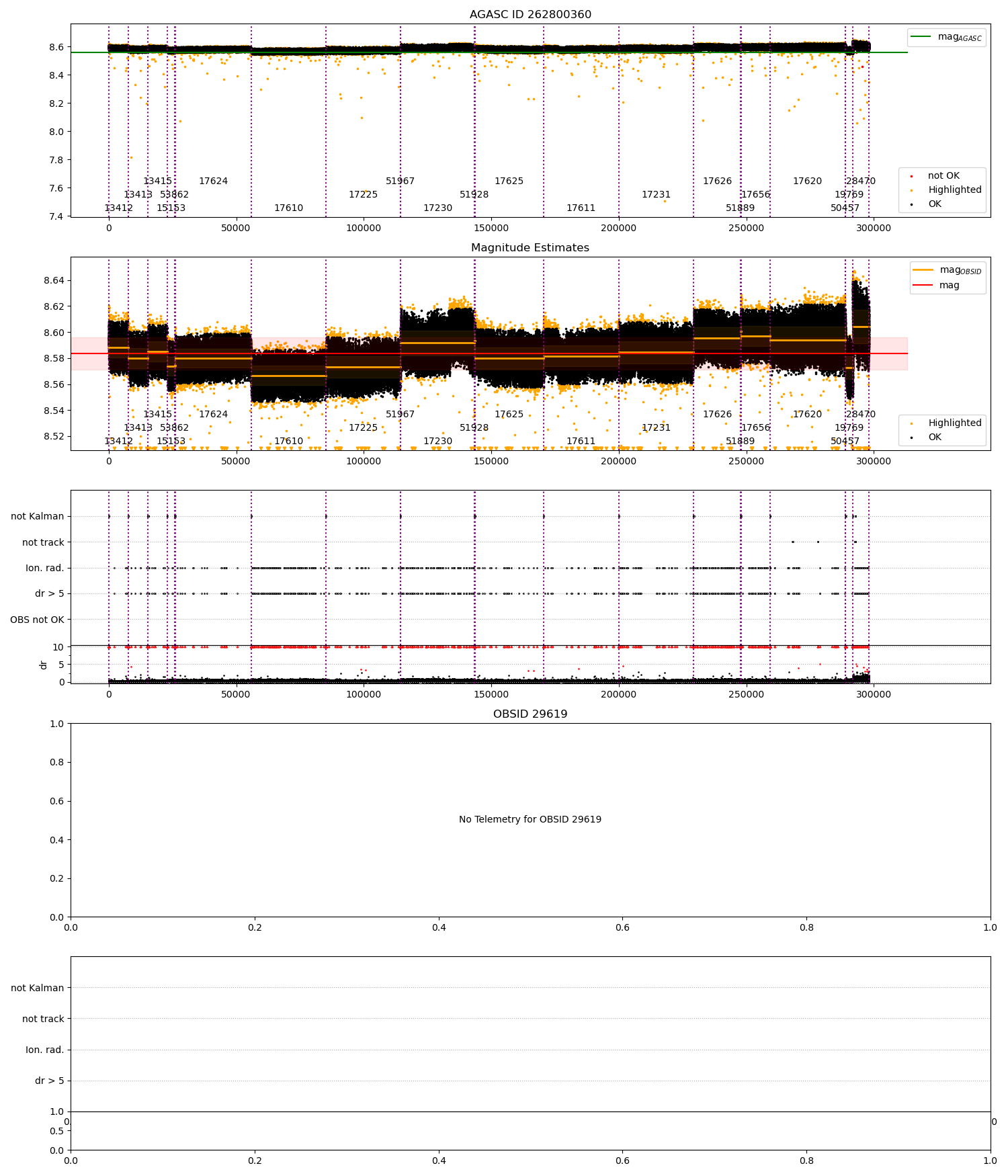Viewport: 1008px width, 1176px height.
Task: Click OBSID label 17626 in the AGASC plot
Action: [717, 181]
